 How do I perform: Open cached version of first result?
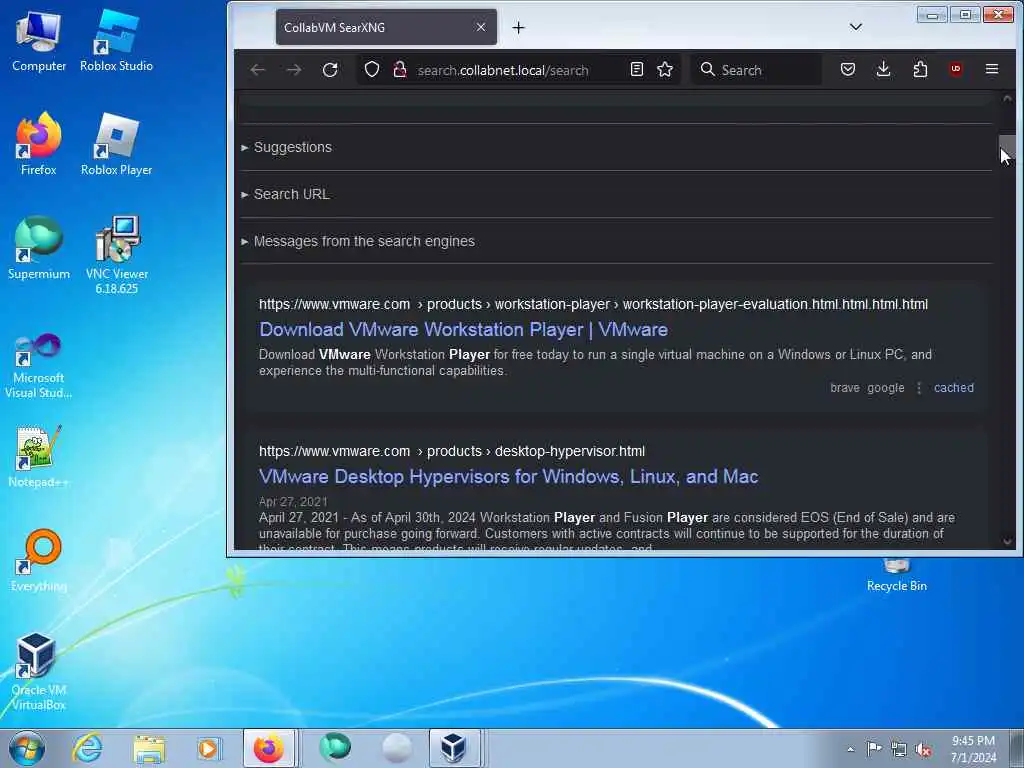coord(953,387)
